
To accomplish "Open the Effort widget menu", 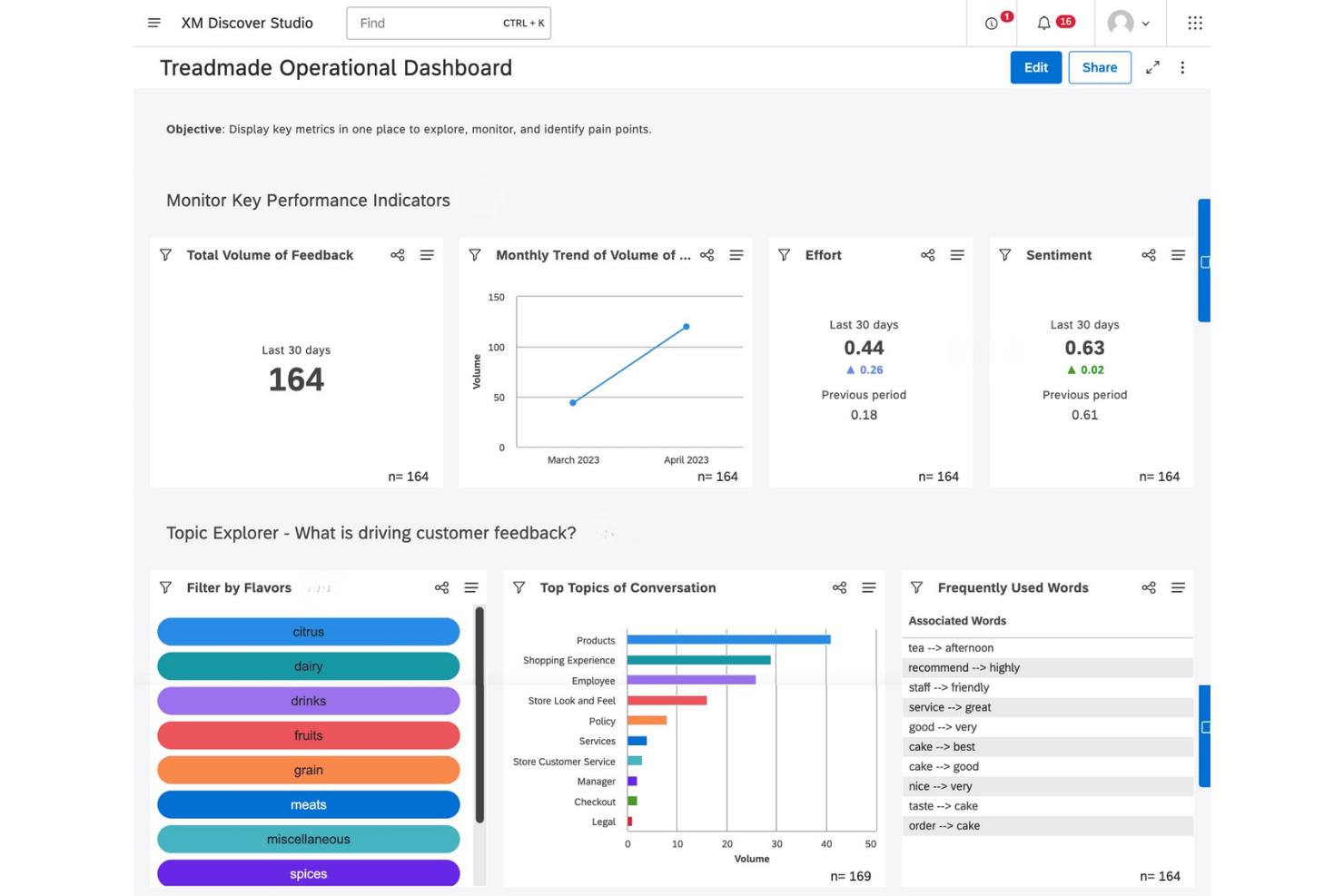I will pyautogui.click(x=957, y=255).
